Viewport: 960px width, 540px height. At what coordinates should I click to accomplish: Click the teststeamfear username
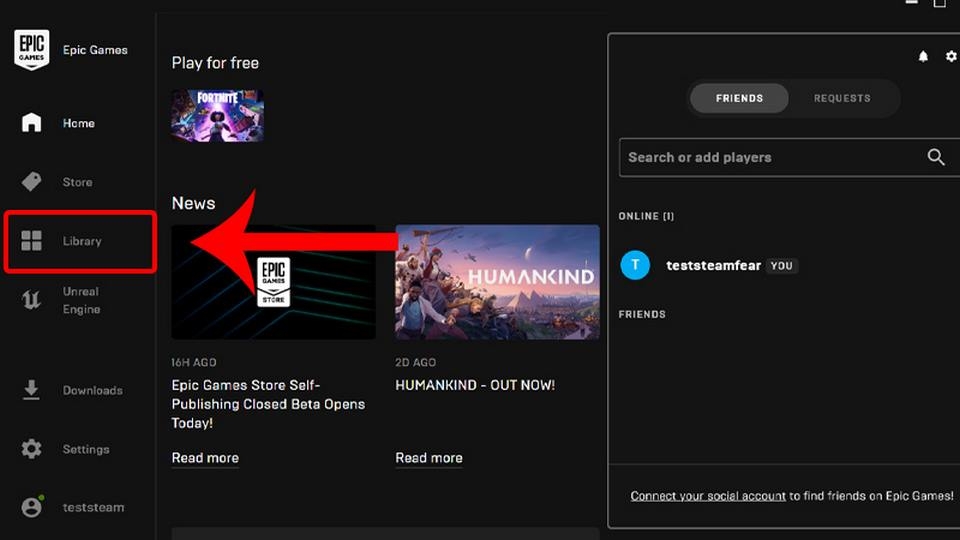(x=713, y=265)
